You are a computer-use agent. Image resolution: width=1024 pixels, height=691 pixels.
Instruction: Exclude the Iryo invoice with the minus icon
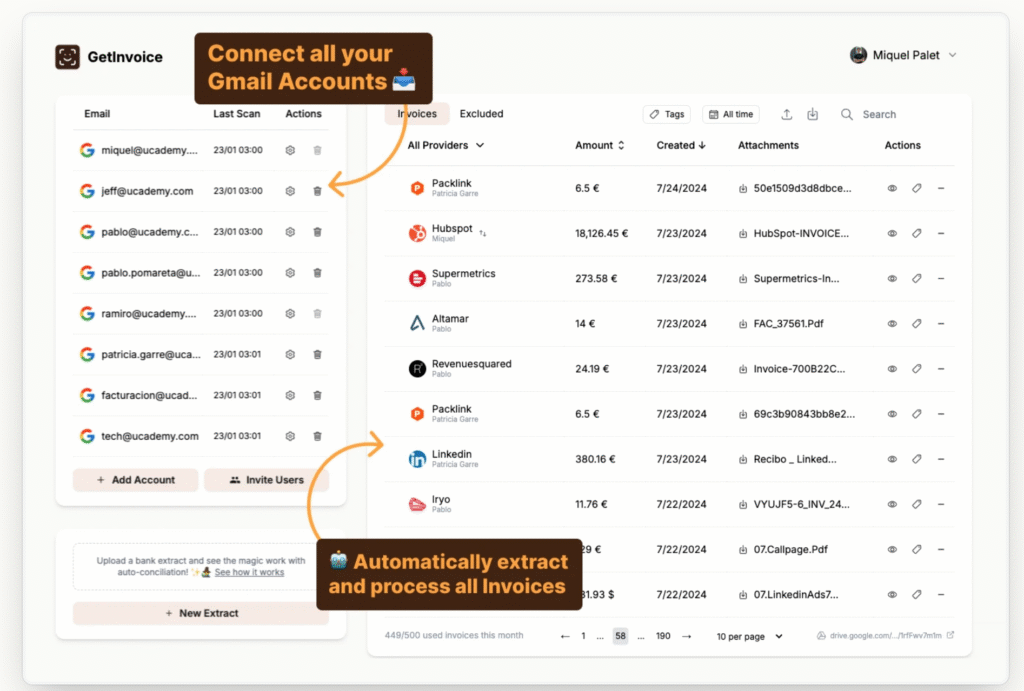click(941, 504)
